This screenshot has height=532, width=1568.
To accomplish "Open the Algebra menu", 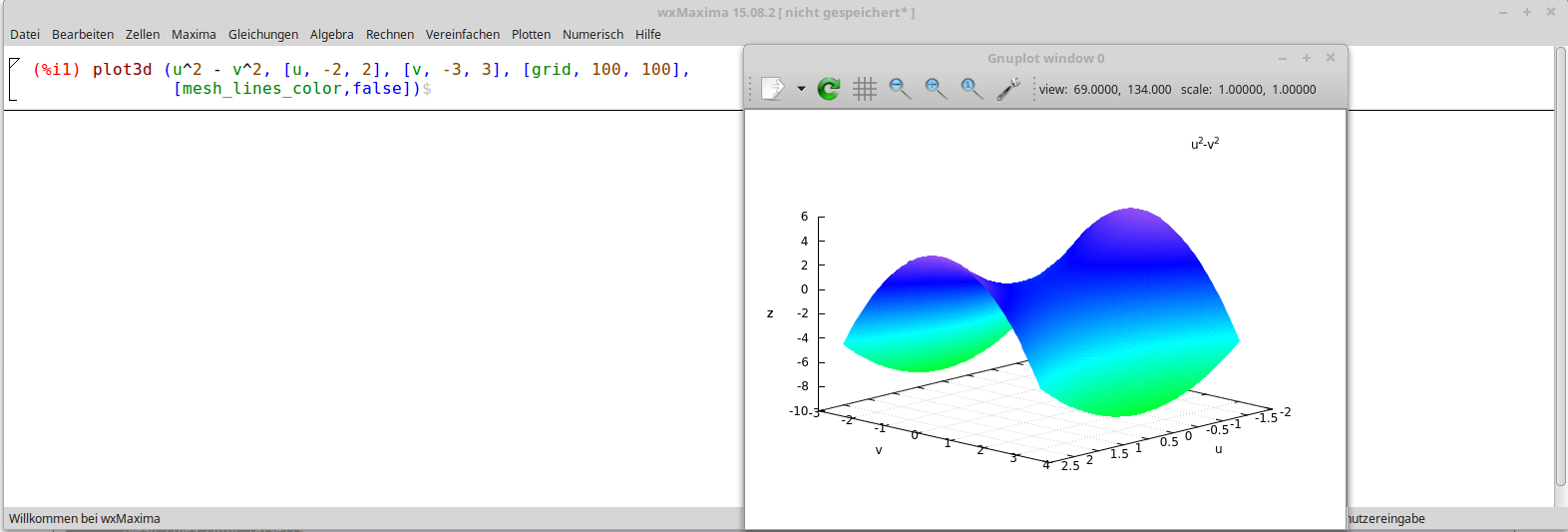I will 332,34.
